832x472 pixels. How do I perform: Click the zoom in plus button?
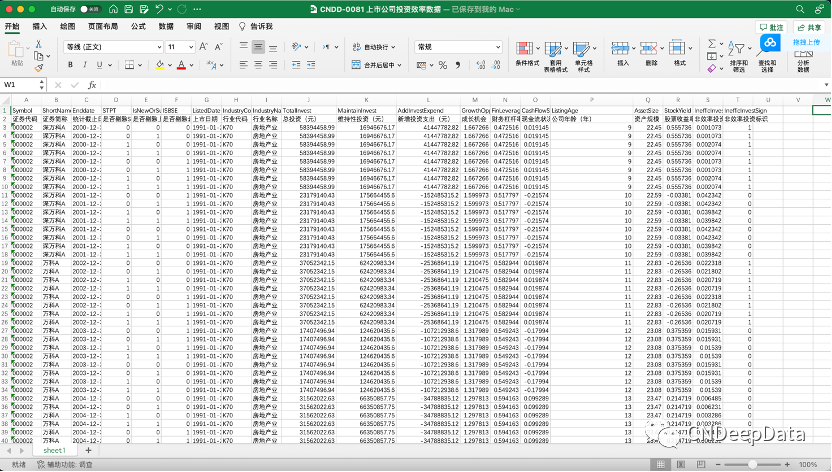pyautogui.click(x=788, y=464)
